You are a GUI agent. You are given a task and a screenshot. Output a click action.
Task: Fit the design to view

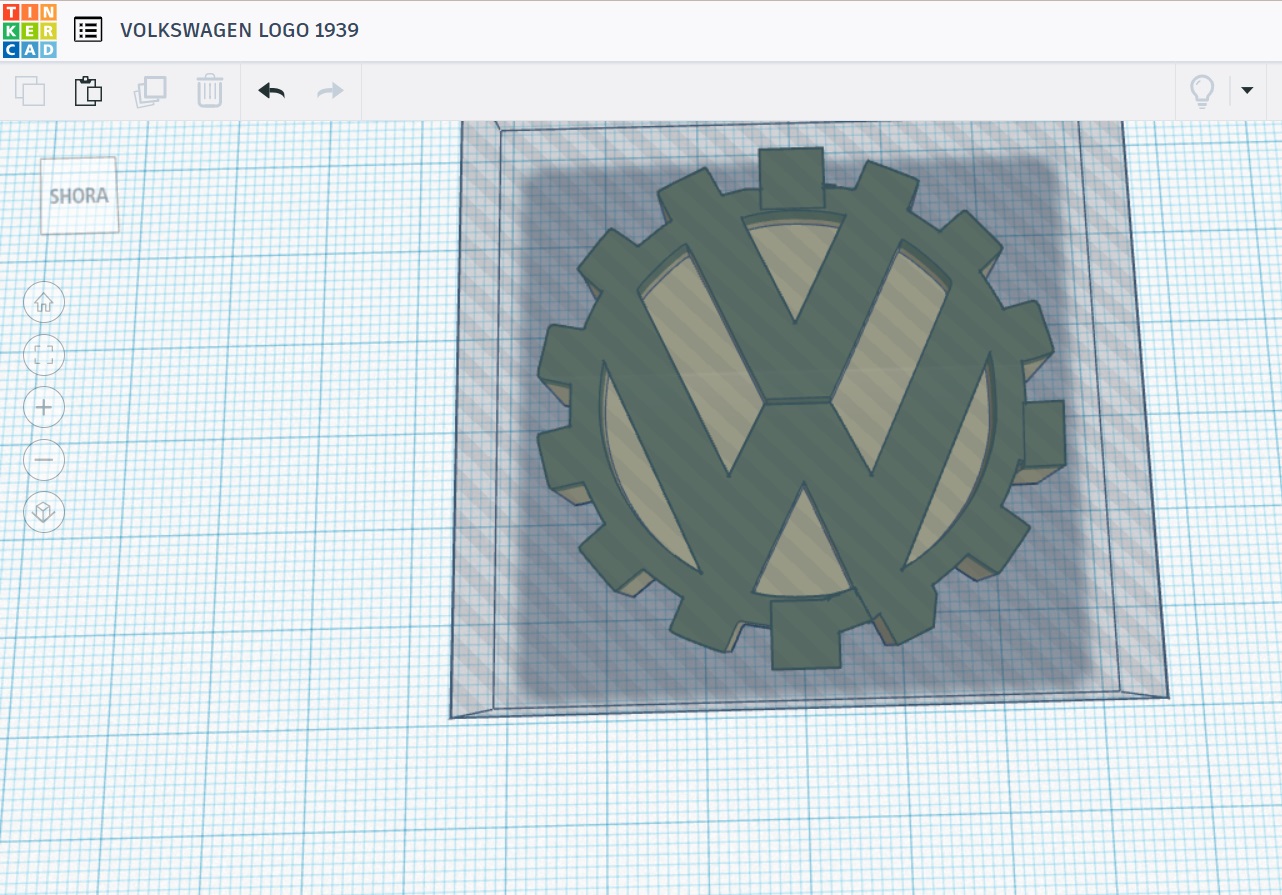[x=43, y=354]
